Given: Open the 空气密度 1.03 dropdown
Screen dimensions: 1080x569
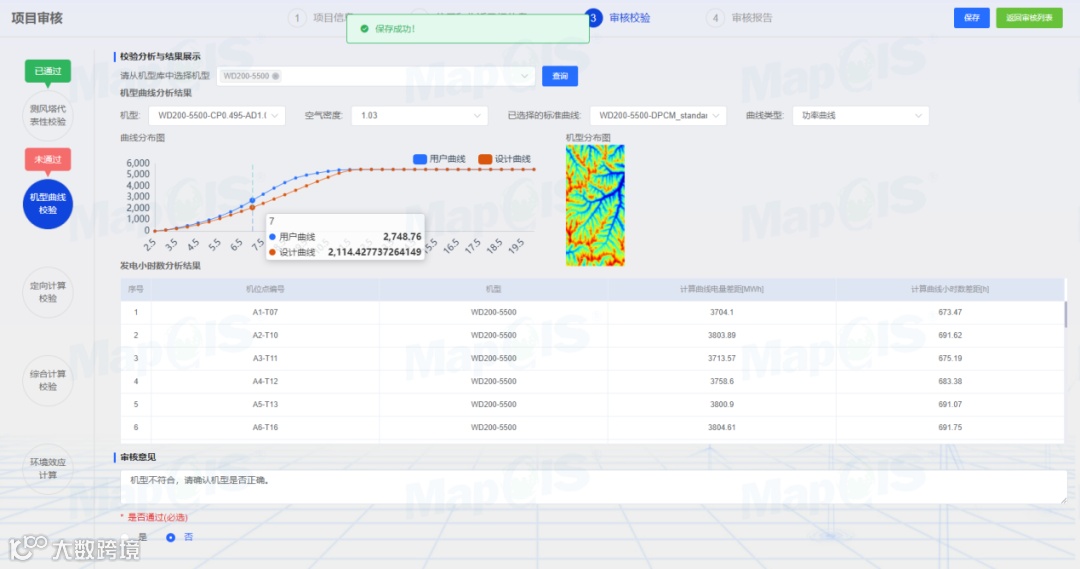Looking at the screenshot, I should [419, 115].
